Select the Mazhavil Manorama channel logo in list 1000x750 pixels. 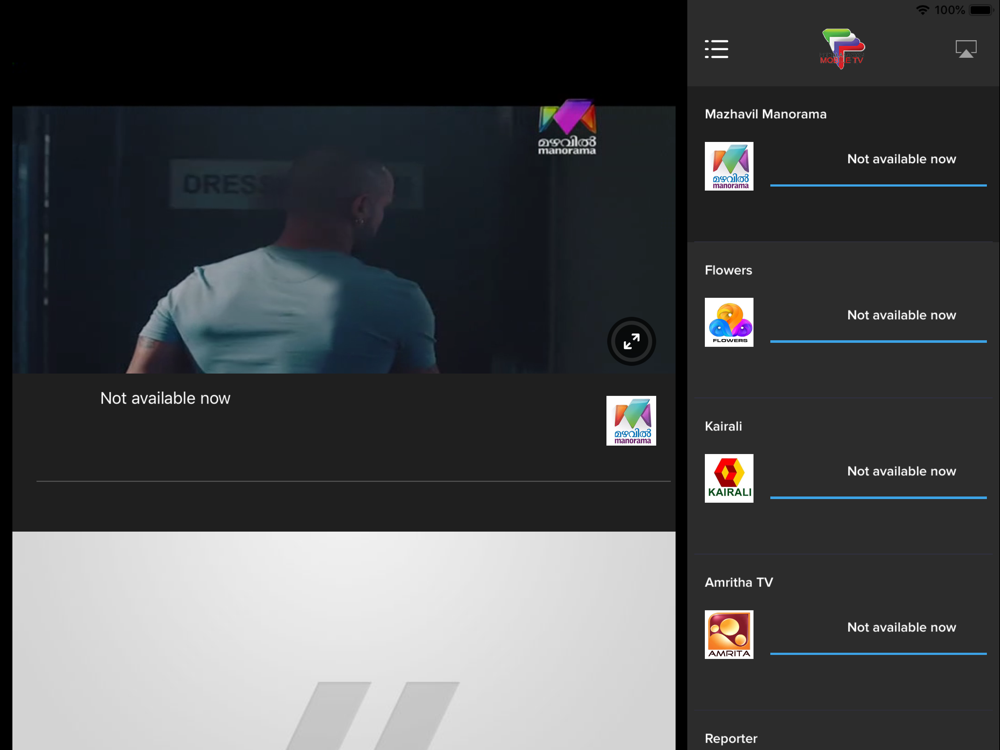click(x=729, y=166)
